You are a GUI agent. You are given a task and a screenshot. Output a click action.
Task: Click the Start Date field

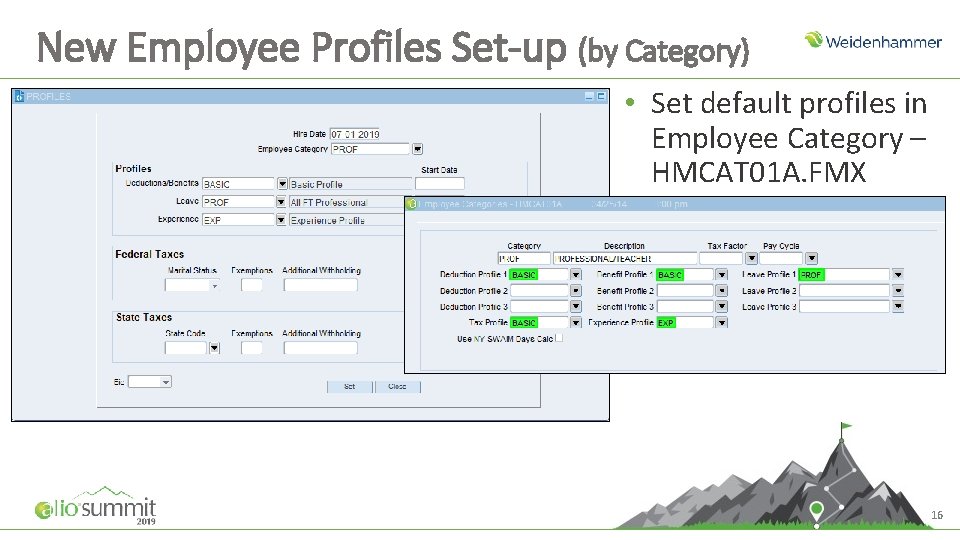(x=440, y=183)
